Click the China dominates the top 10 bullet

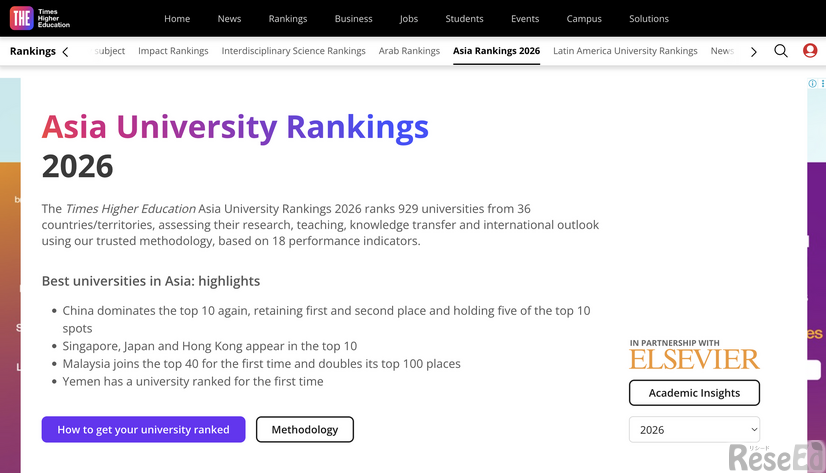[326, 319]
